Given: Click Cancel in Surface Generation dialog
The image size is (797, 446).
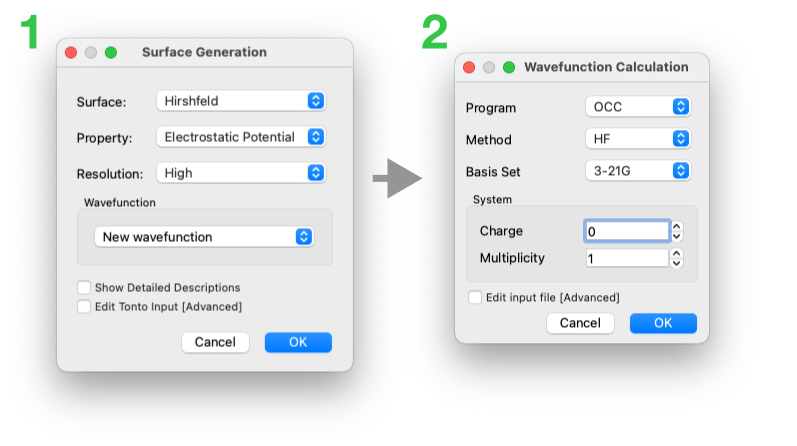Looking at the screenshot, I should click(x=215, y=342).
